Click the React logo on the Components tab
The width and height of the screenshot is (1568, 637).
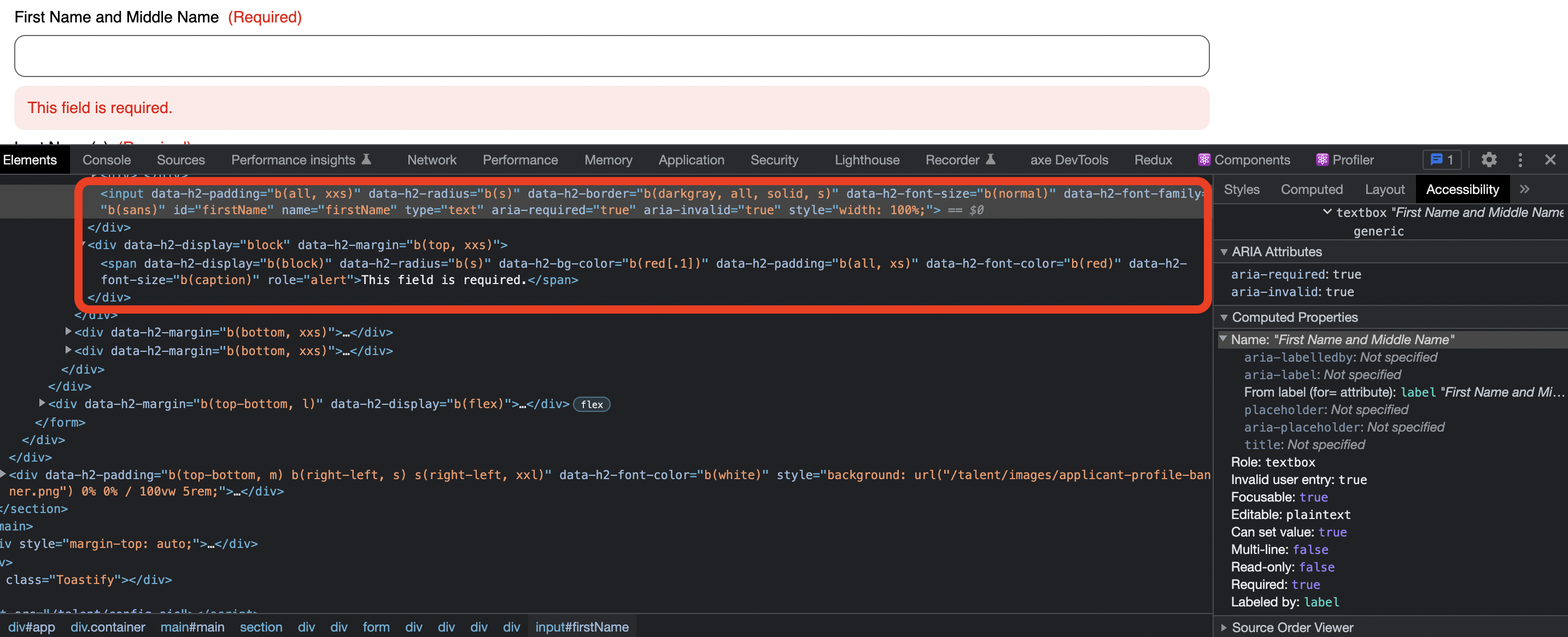pos(1204,160)
